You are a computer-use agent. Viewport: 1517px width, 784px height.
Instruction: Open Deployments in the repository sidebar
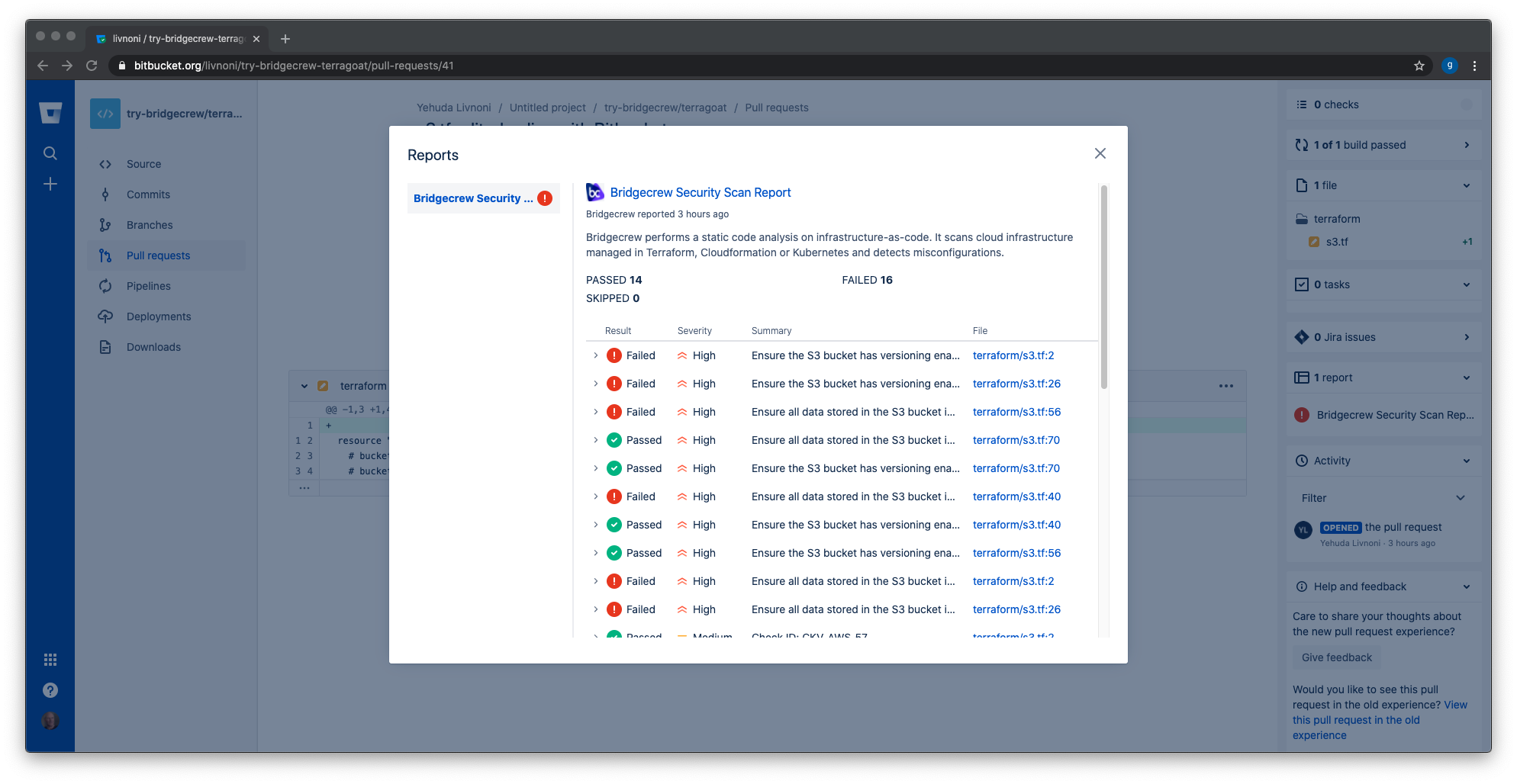click(166, 316)
